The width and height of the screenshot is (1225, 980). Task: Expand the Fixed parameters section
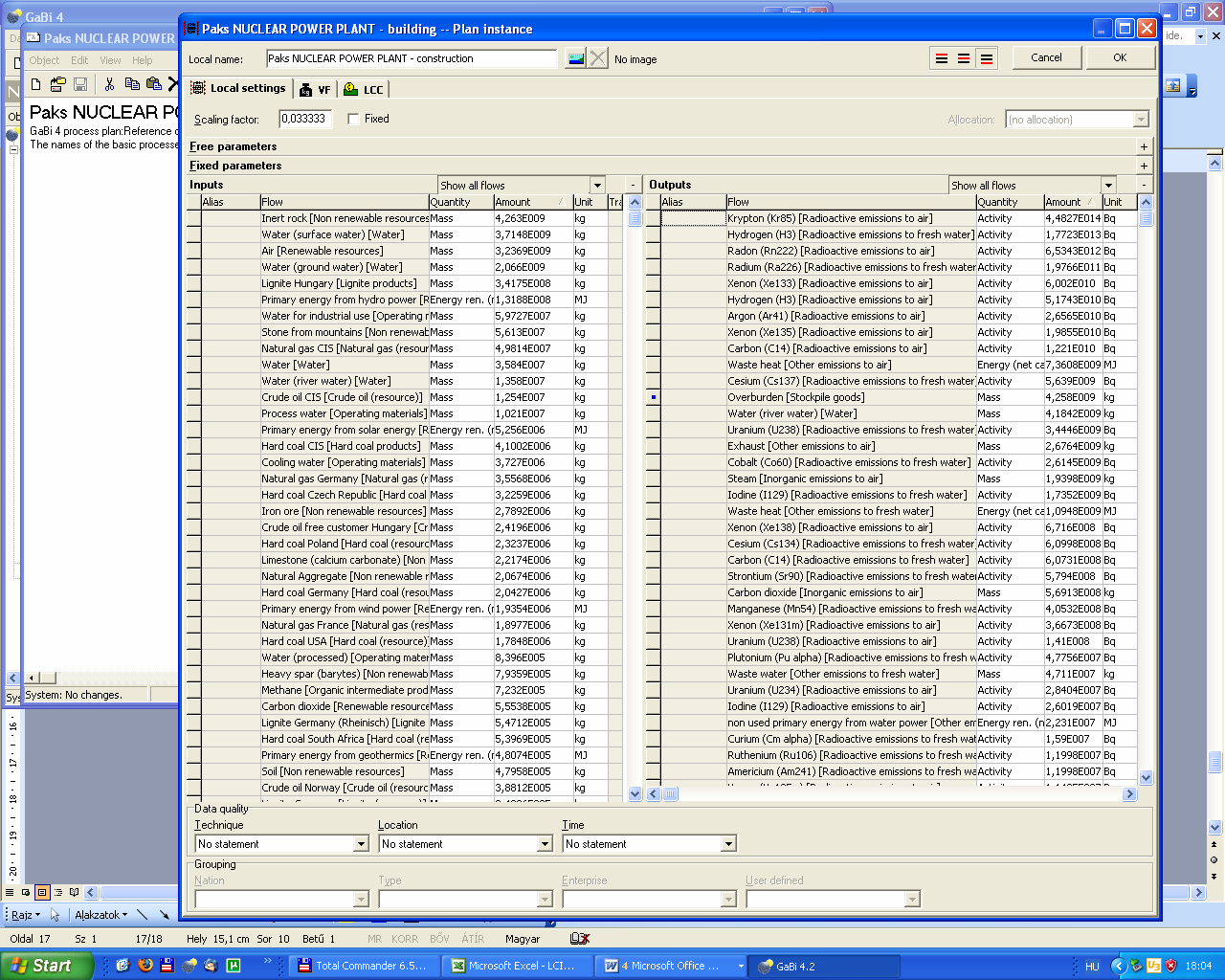click(1144, 166)
